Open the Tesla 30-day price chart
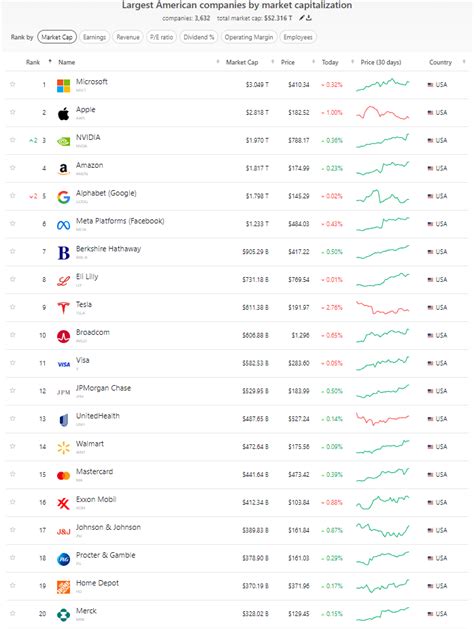Image resolution: width=474 pixels, height=629 pixels. [x=383, y=308]
